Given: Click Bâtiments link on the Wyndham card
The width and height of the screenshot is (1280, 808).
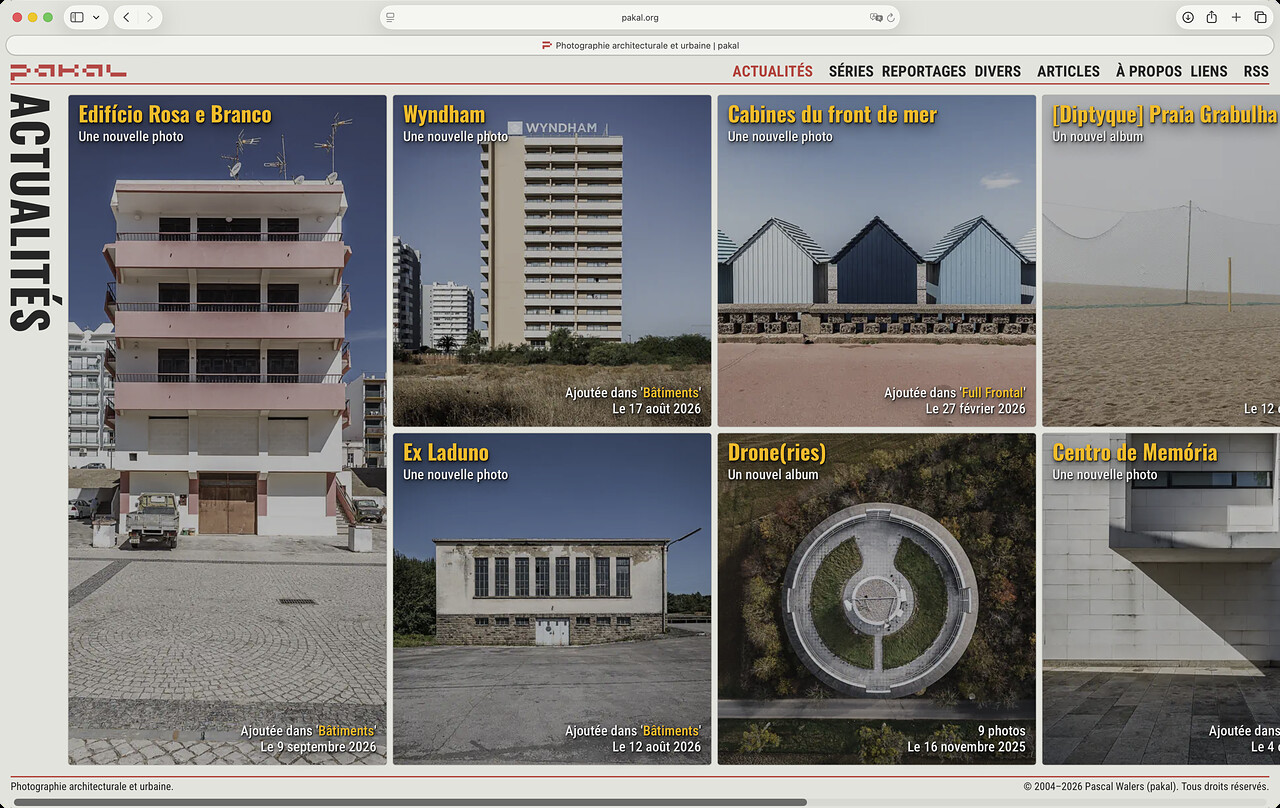Looking at the screenshot, I should (671, 393).
